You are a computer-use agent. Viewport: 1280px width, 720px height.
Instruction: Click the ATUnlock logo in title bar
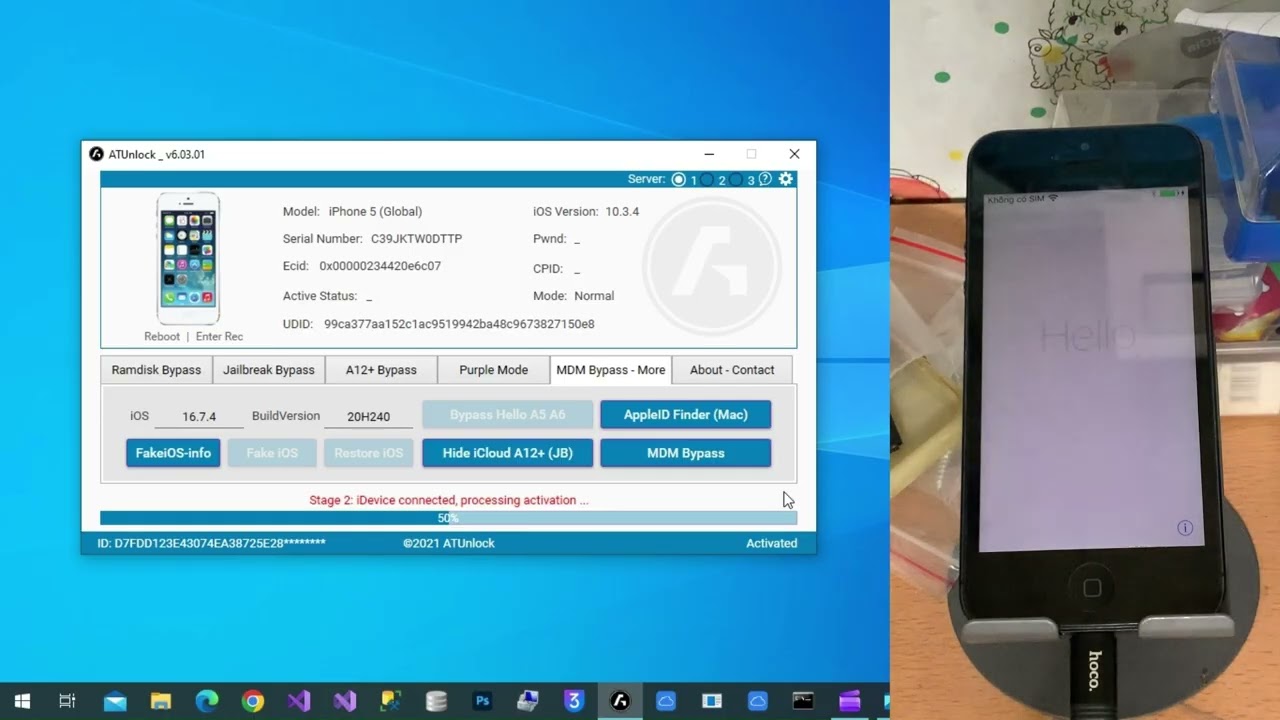[96, 154]
